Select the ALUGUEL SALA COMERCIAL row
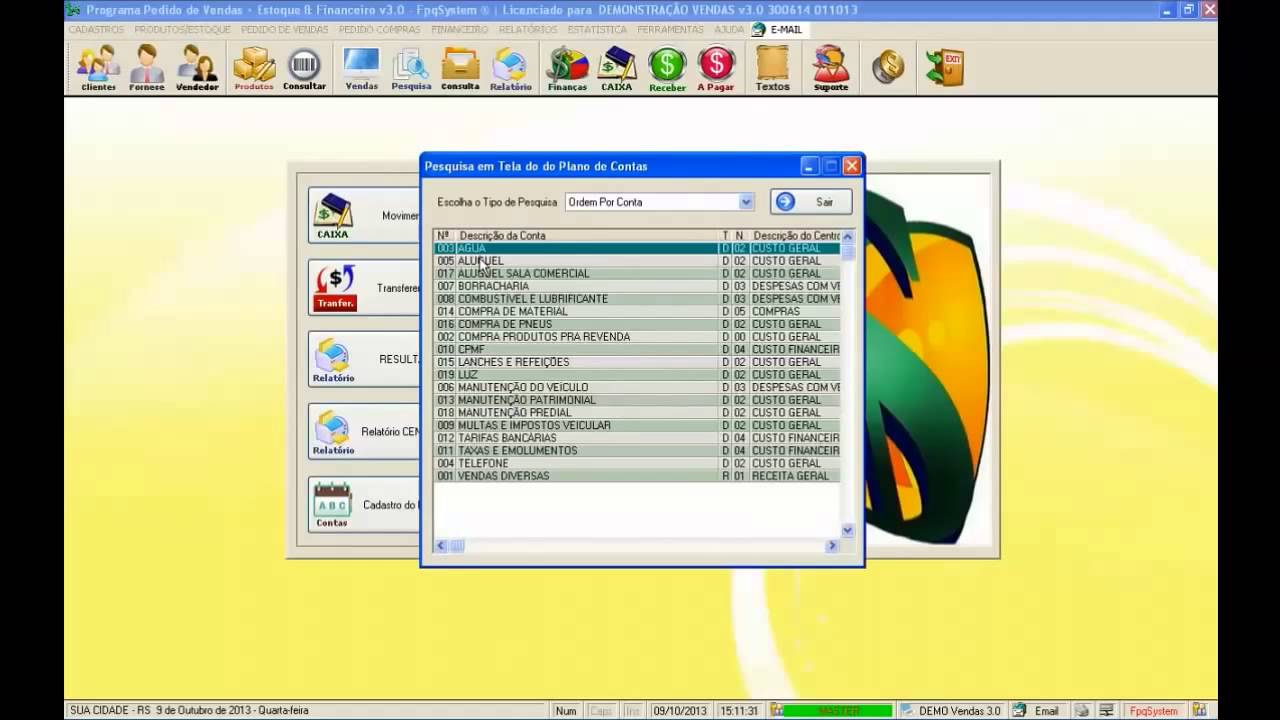1280x720 pixels. [x=637, y=274]
